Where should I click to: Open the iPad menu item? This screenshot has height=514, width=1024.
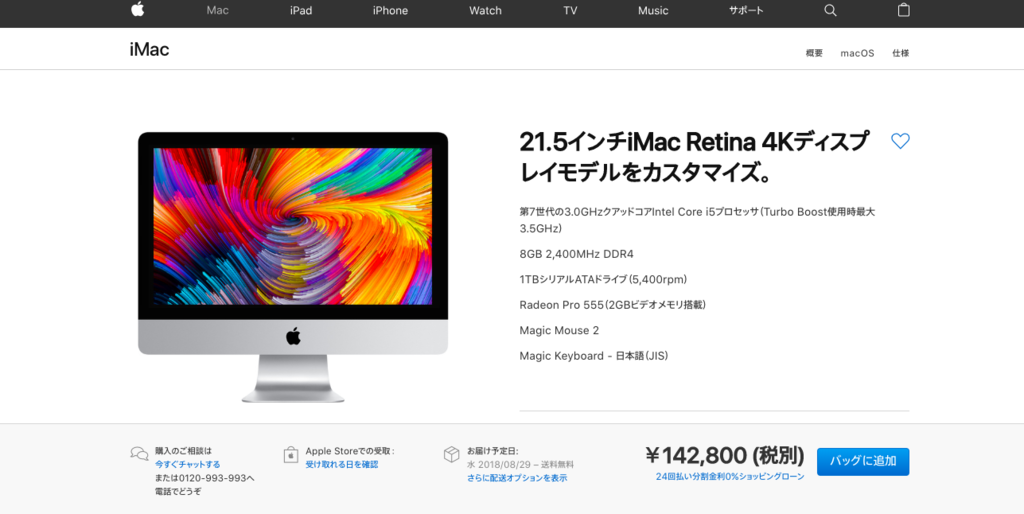(301, 10)
